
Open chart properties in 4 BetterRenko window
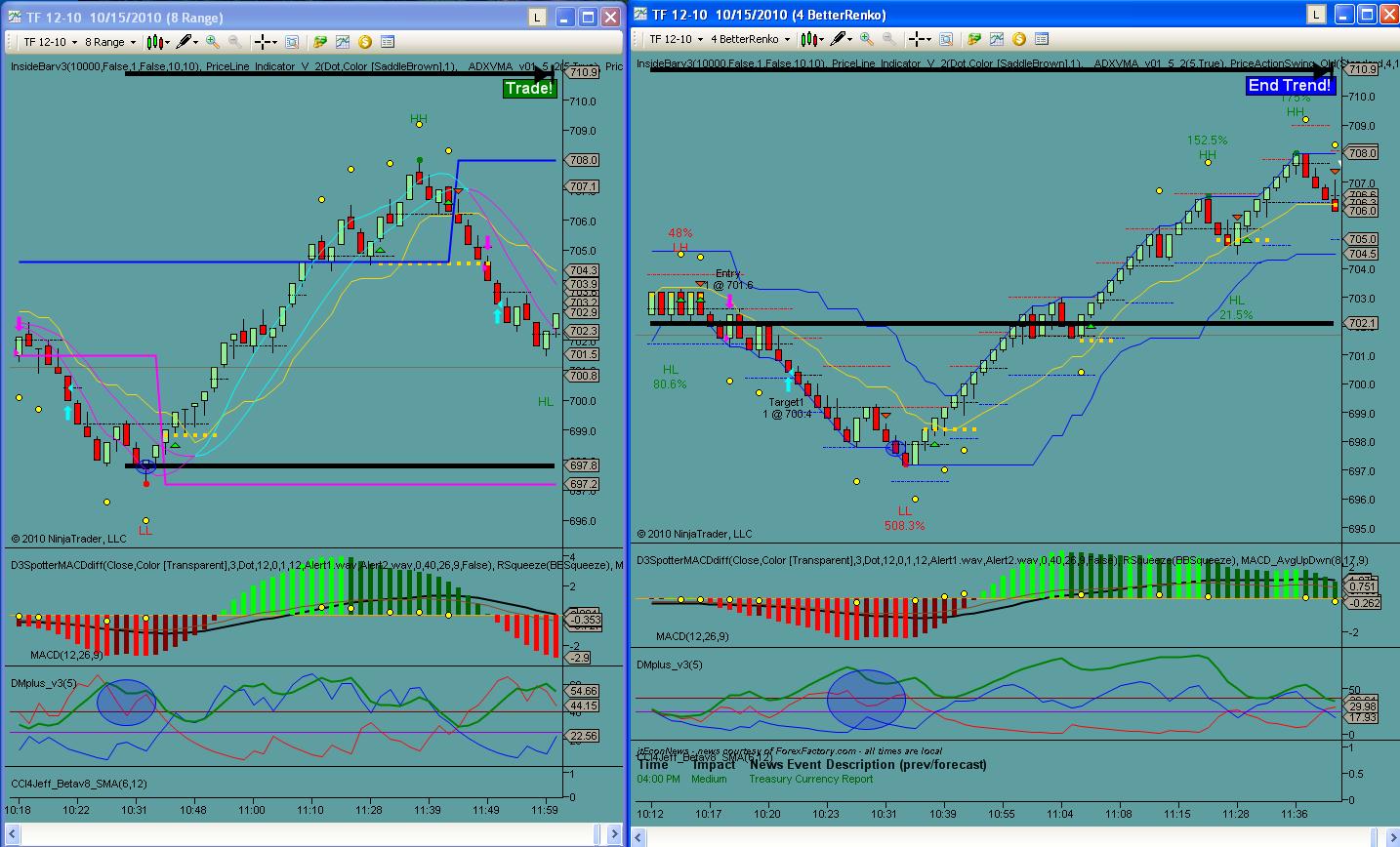pos(1042,39)
